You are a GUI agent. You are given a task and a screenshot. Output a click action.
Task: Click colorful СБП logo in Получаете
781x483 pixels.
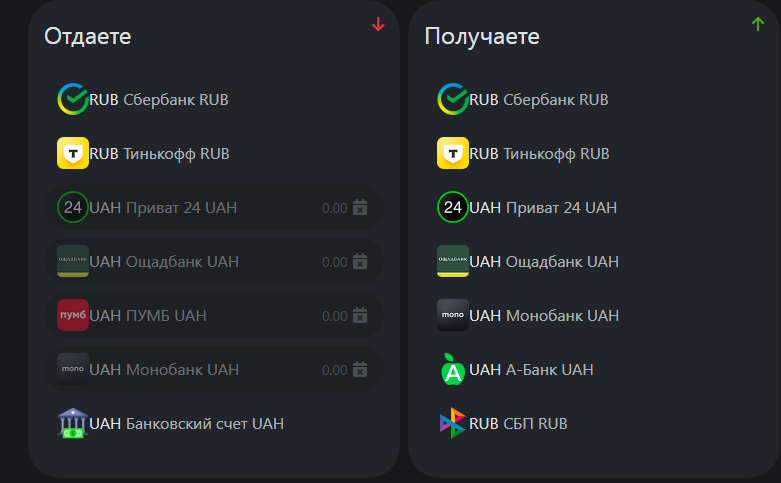453,423
